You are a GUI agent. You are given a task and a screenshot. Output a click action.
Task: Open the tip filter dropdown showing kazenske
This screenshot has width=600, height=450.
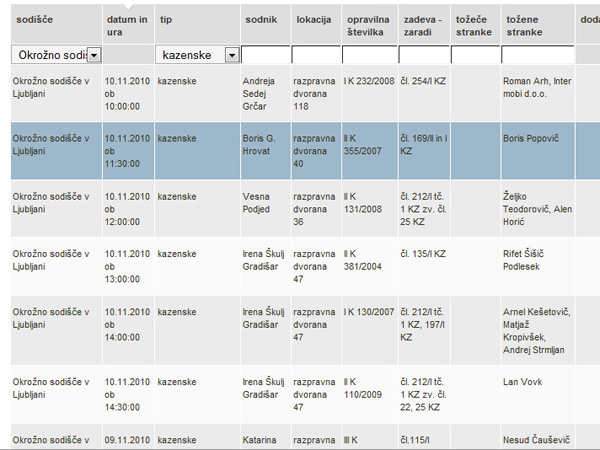[x=232, y=55]
